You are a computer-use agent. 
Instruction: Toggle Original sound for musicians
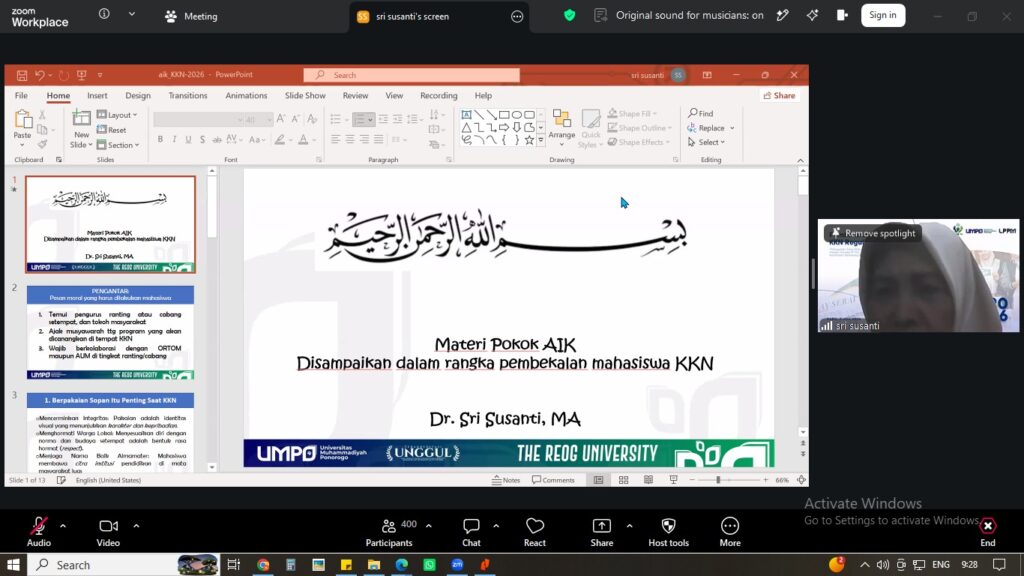679,15
